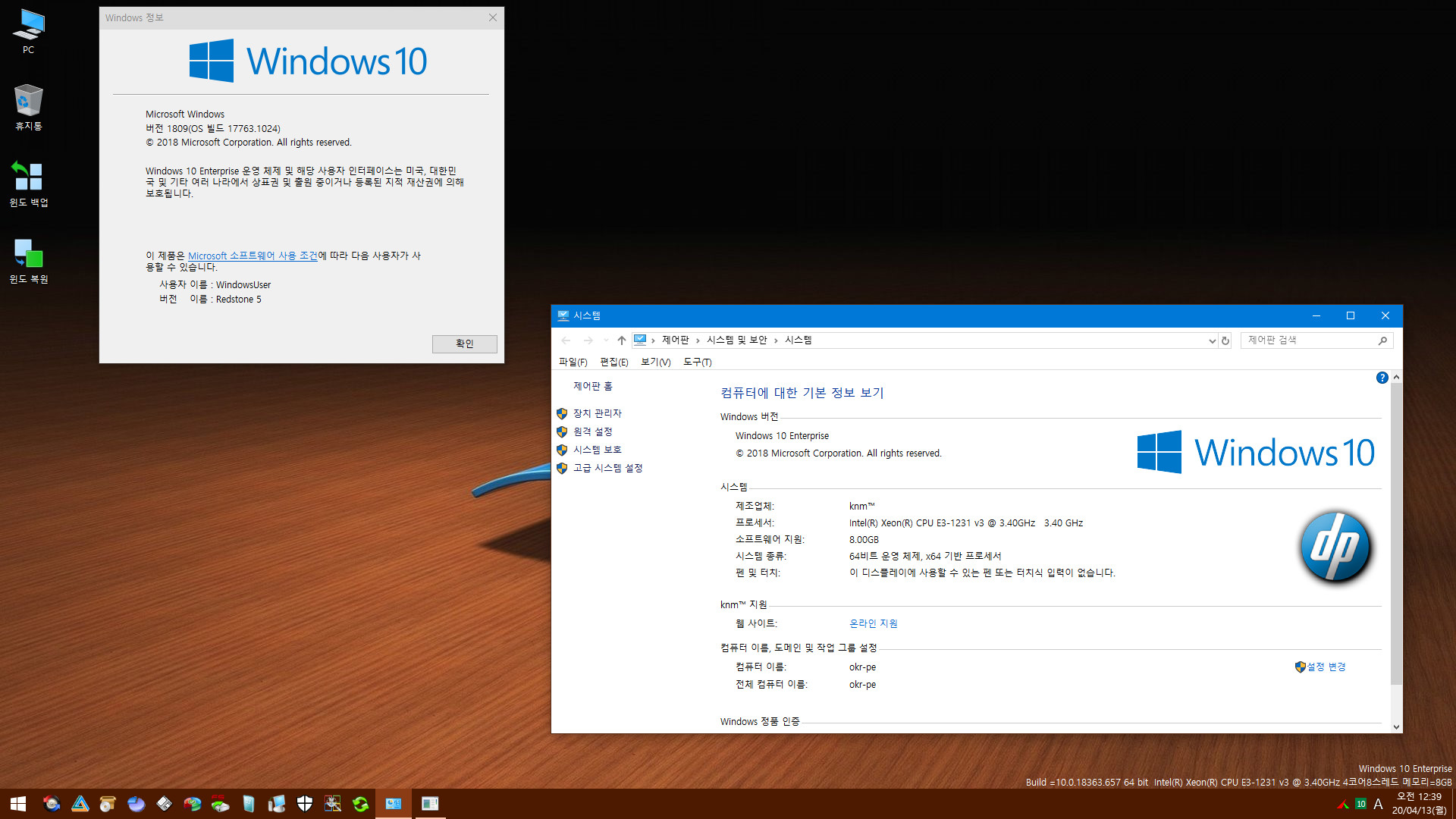Screen dimensions: 1456x819
Task: Click the back arrow in the 시스템 window
Action: pyautogui.click(x=566, y=340)
